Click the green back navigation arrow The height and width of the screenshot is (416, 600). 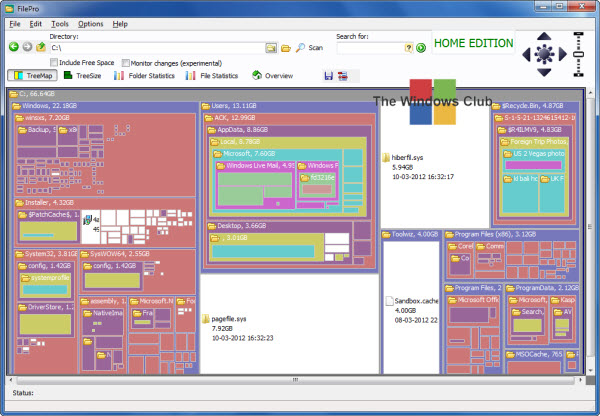tap(14, 47)
